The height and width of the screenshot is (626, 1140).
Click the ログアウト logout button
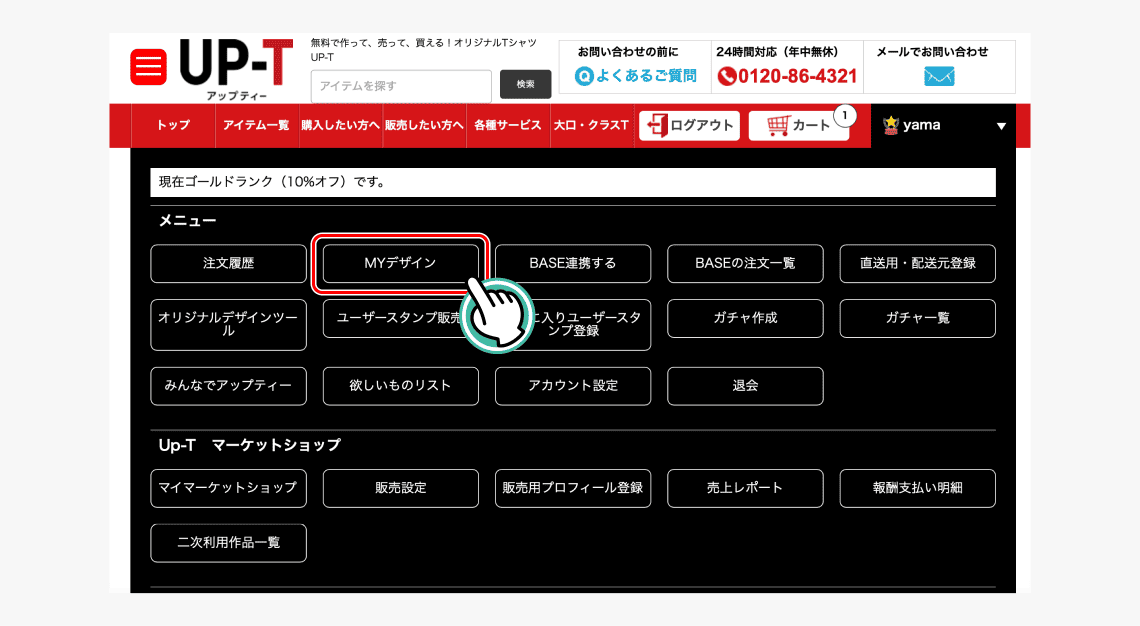coord(689,126)
